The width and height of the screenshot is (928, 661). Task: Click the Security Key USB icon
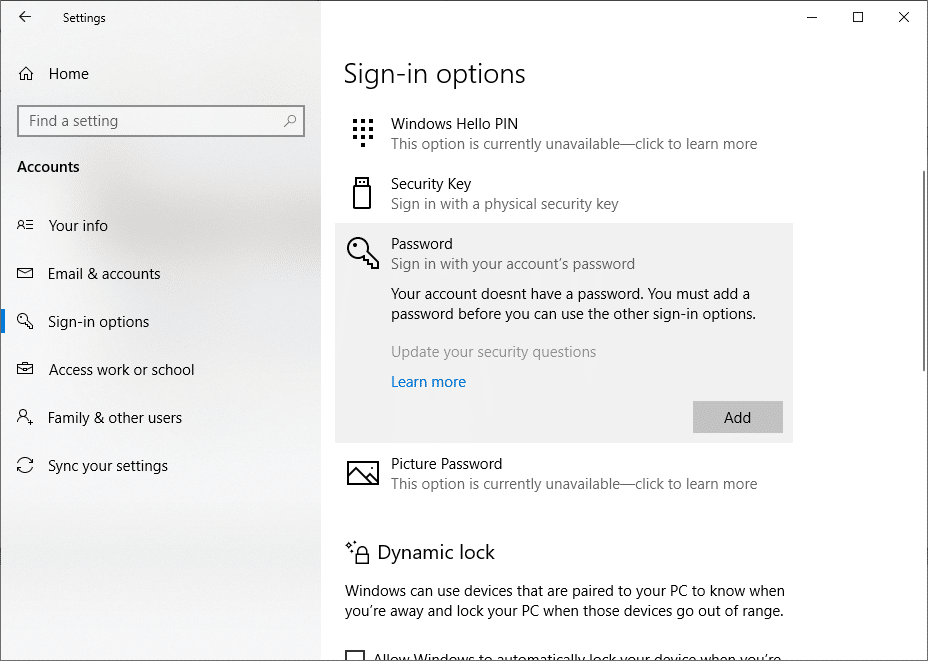(362, 193)
